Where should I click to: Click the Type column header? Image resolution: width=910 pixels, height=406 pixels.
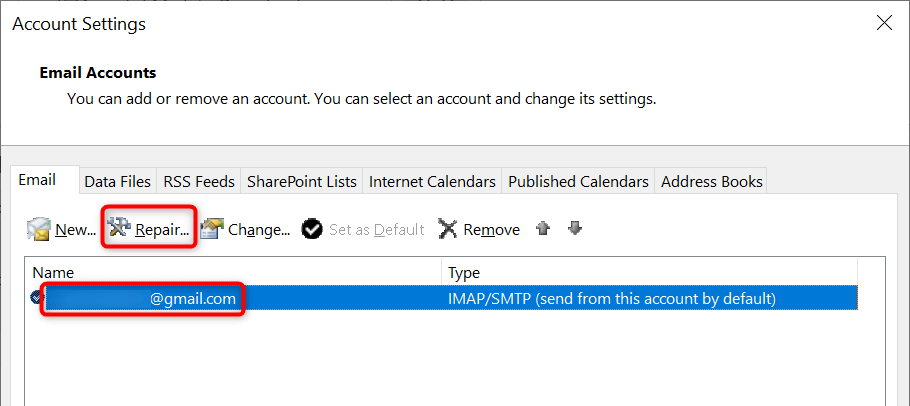(x=464, y=272)
